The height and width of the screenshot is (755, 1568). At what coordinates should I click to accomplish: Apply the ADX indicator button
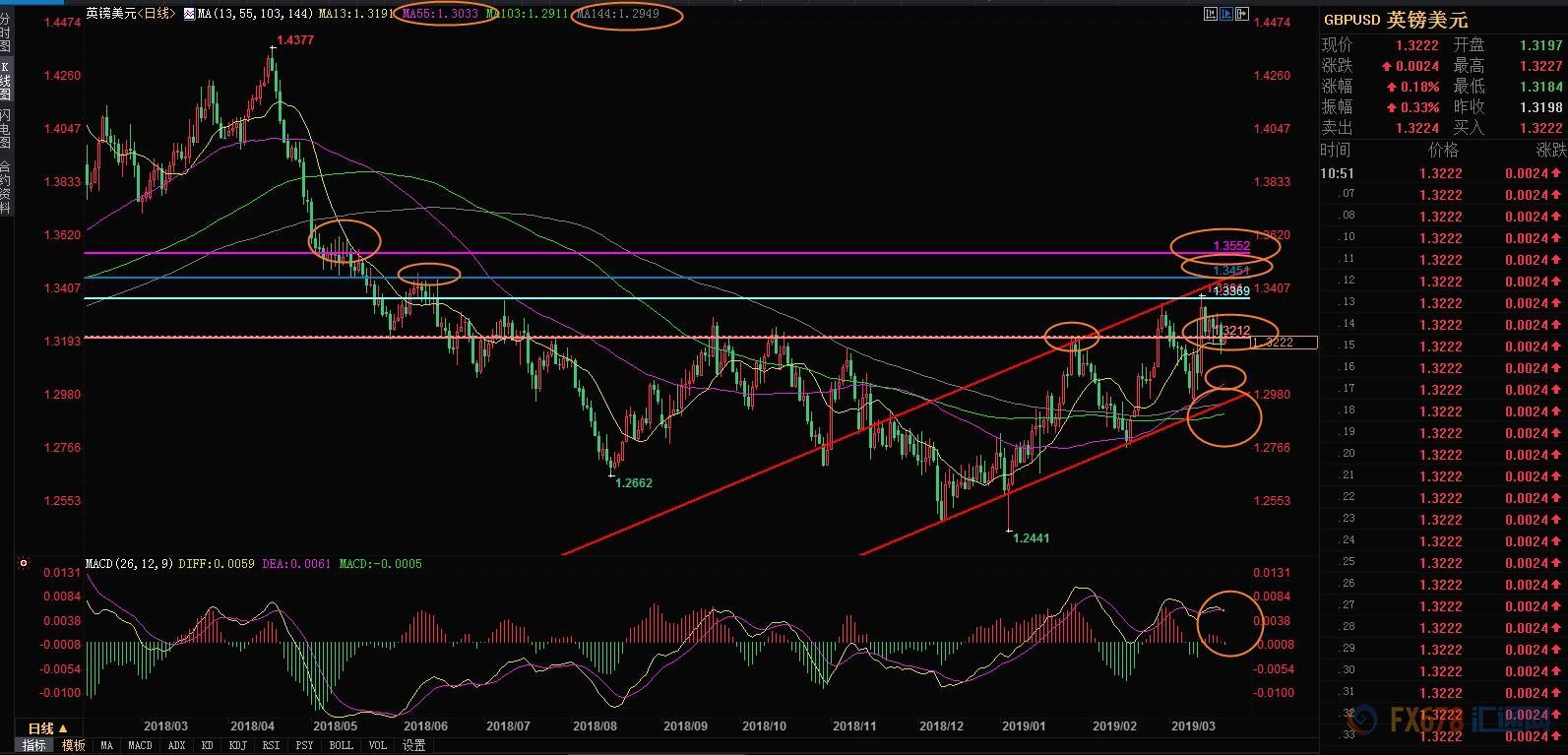click(x=177, y=745)
